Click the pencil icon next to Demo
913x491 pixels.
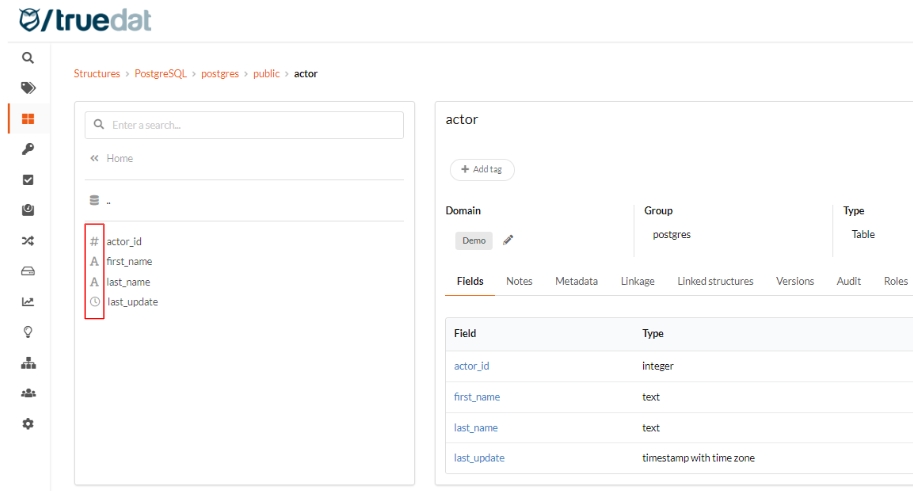point(508,240)
